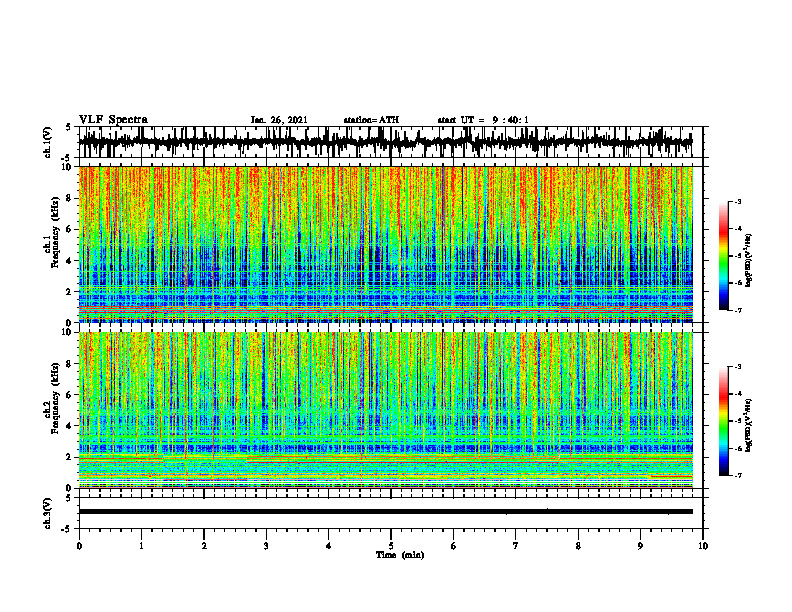Click the 'Time (min)' axis title
Screen dimensions: 792x612
400,555
